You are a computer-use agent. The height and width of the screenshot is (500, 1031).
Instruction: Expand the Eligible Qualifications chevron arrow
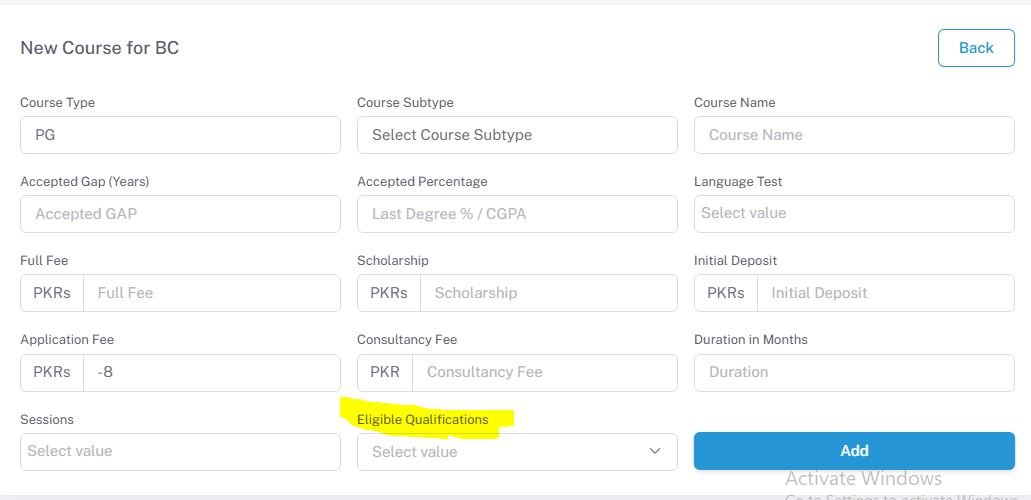[x=654, y=451]
